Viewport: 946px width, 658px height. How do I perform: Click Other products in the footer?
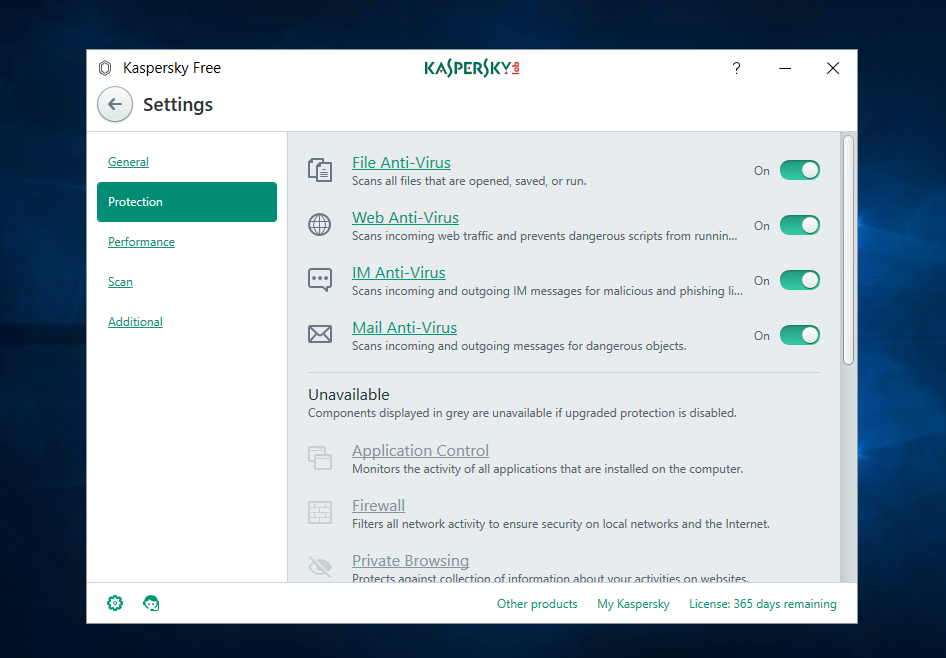point(537,604)
